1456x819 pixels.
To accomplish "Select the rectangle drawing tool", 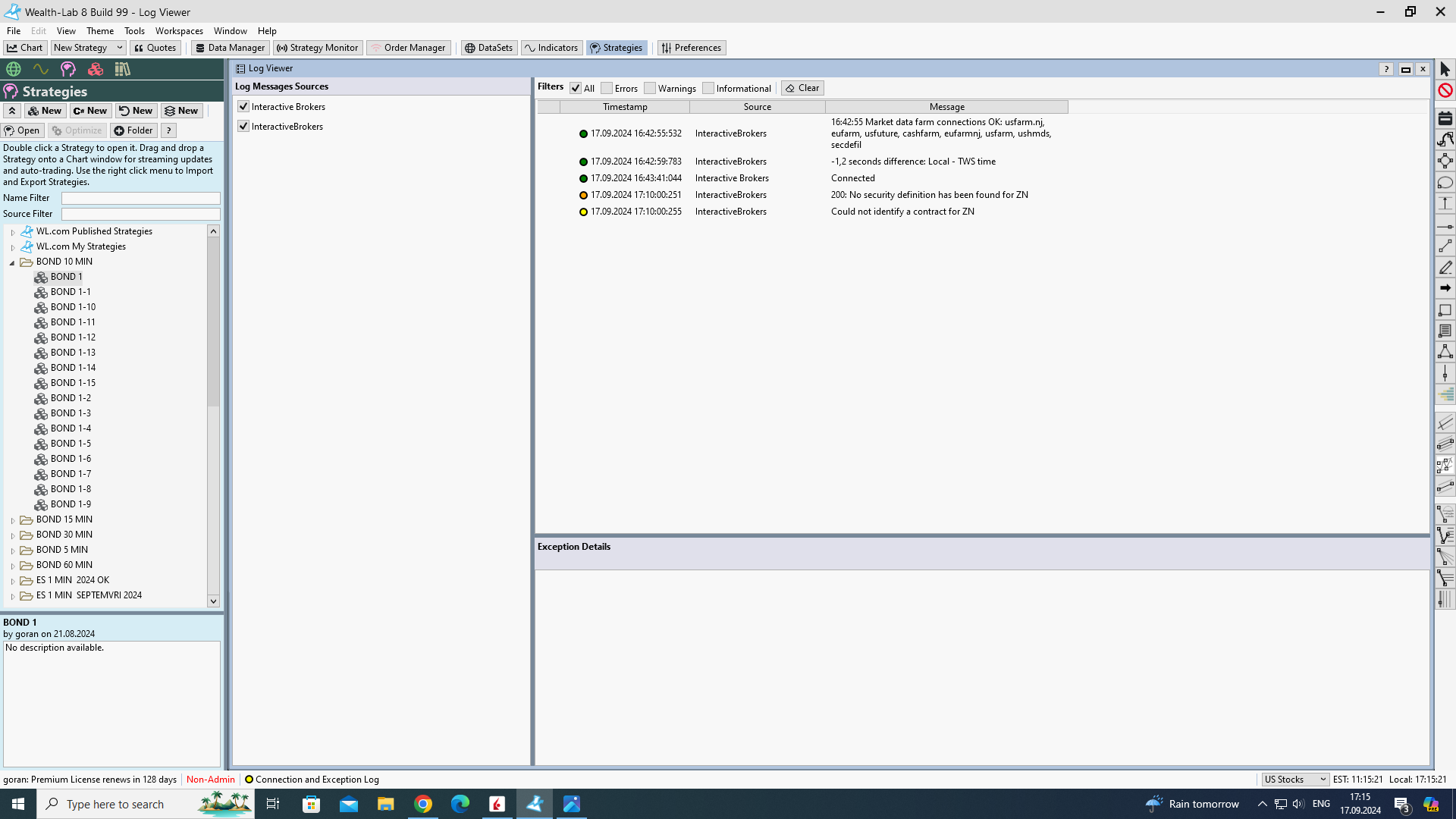I will (x=1445, y=310).
